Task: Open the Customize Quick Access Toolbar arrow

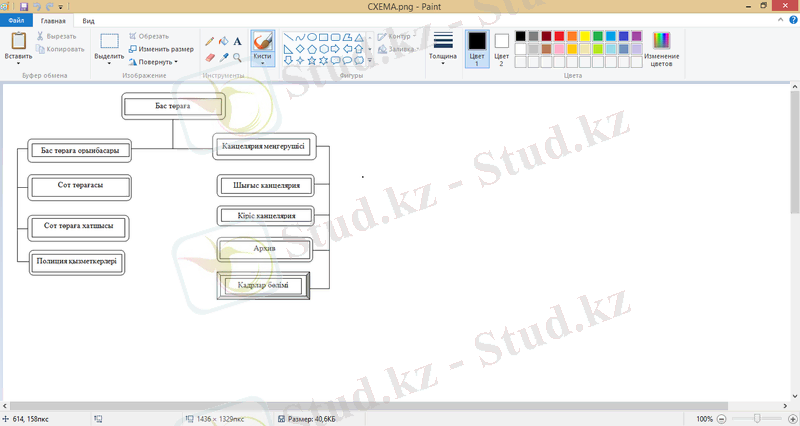Action: click(x=61, y=7)
